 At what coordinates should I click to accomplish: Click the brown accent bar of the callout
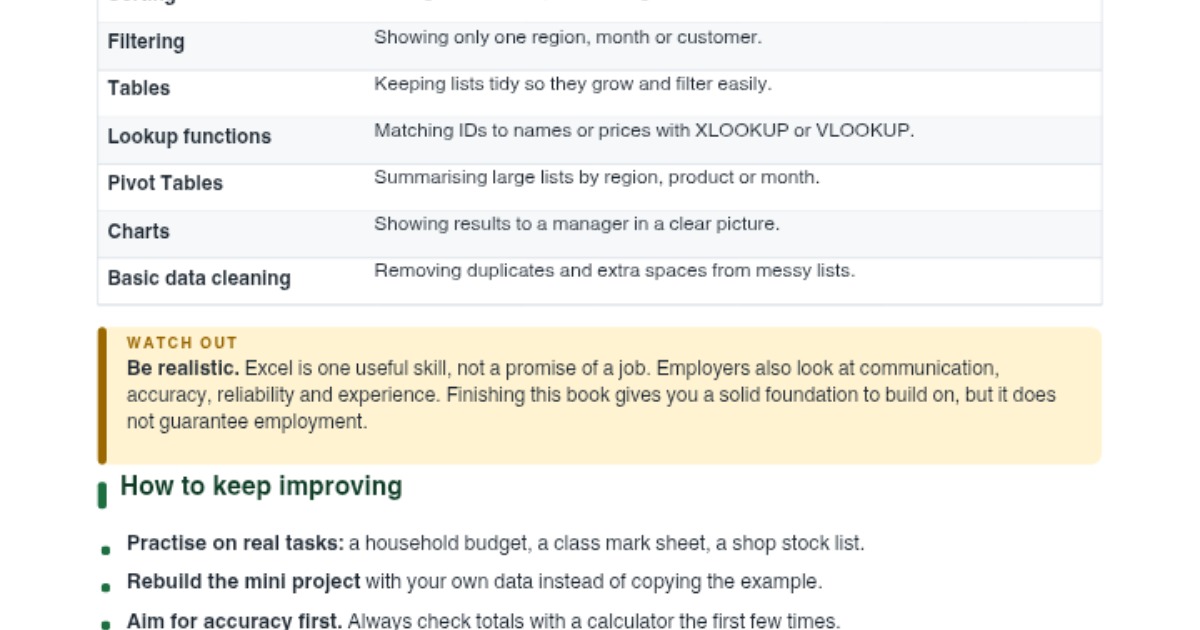click(102, 396)
